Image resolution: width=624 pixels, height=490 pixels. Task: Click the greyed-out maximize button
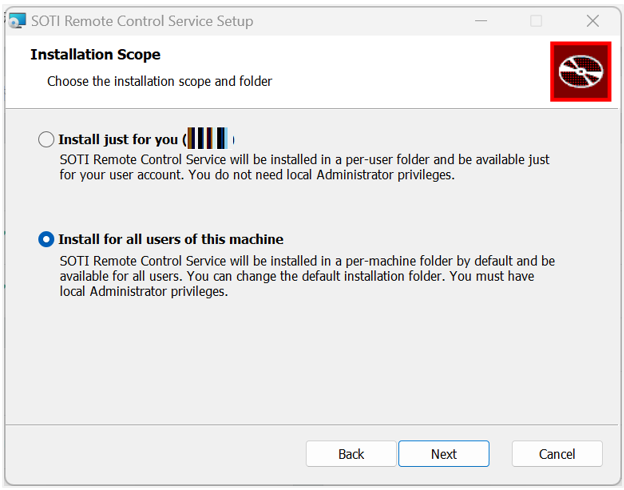pyautogui.click(x=536, y=21)
